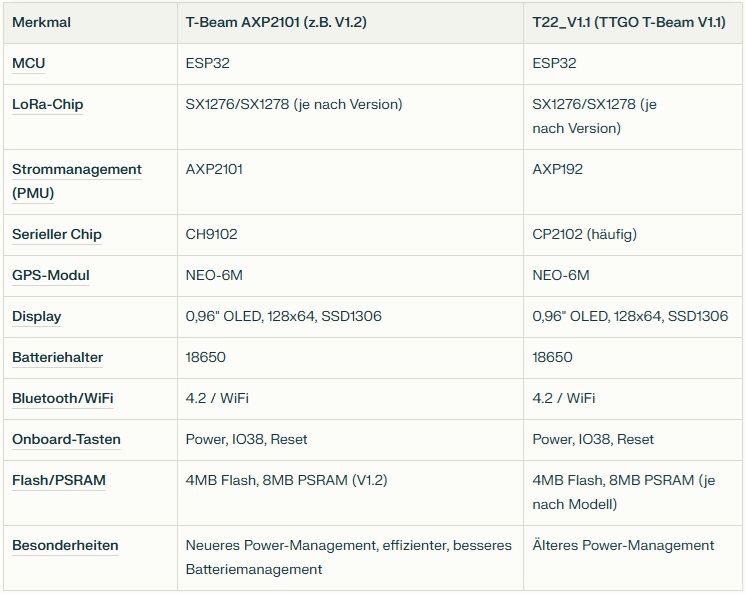Click the CH9102 serial chip cell

[211, 234]
